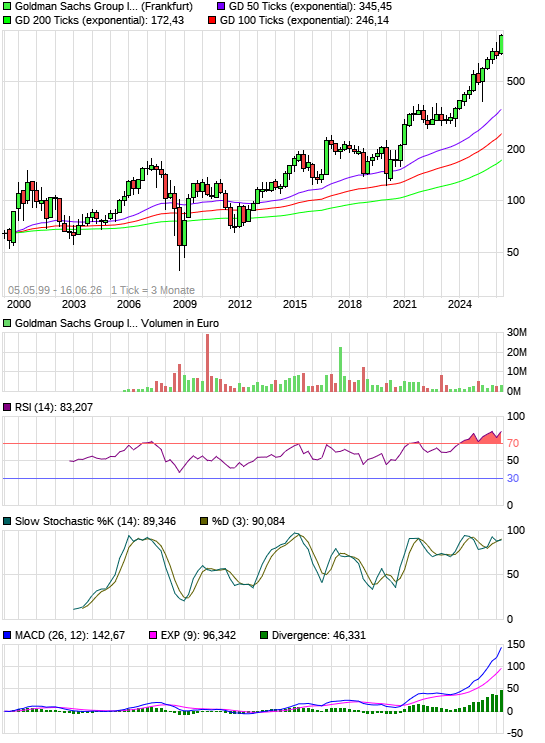
Task: Click the 100 price axis label on price chart
Action: (x=516, y=200)
